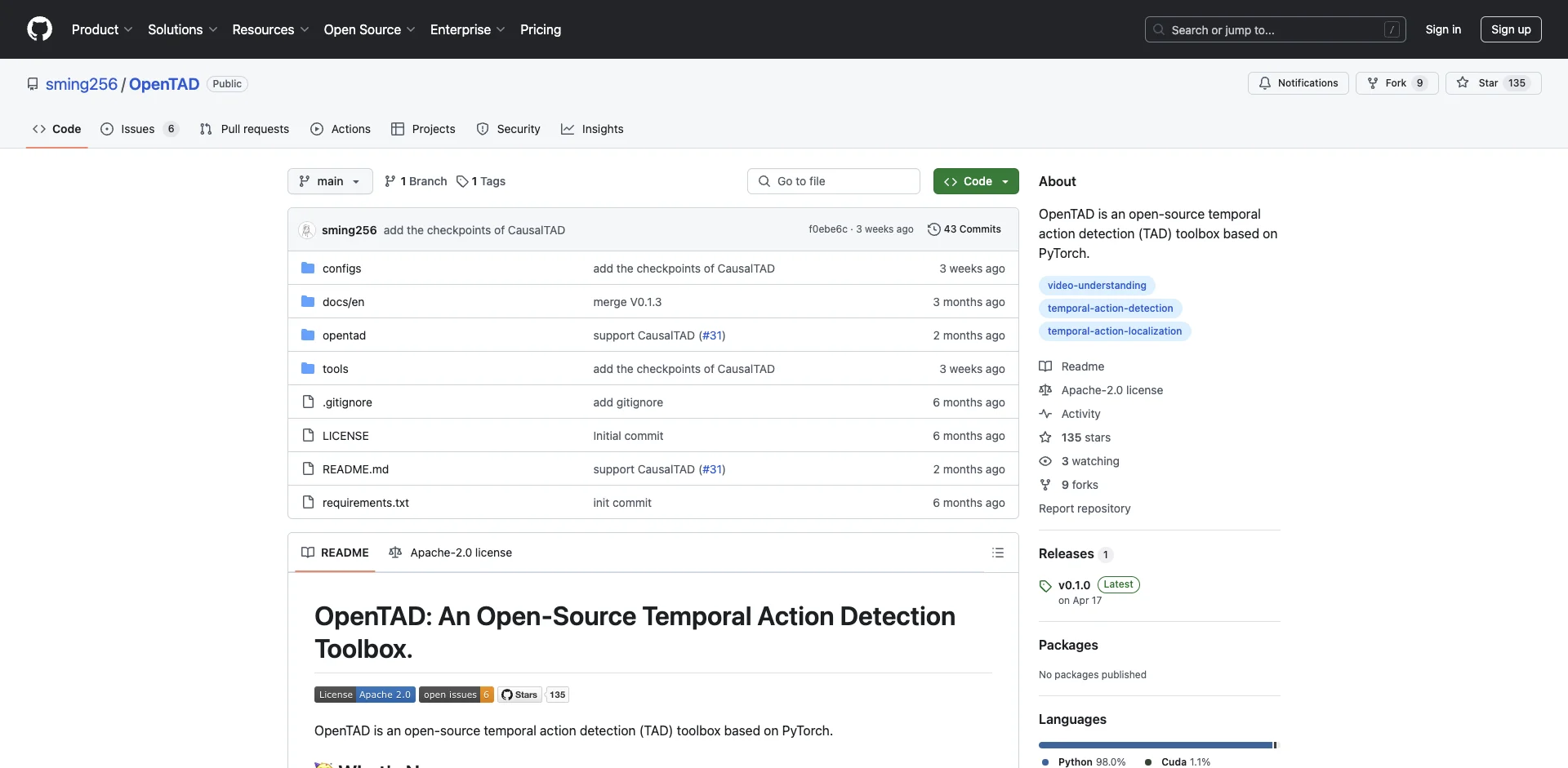1568x768 pixels.
Task: Click the Python language bar segment
Action: coord(1155,745)
